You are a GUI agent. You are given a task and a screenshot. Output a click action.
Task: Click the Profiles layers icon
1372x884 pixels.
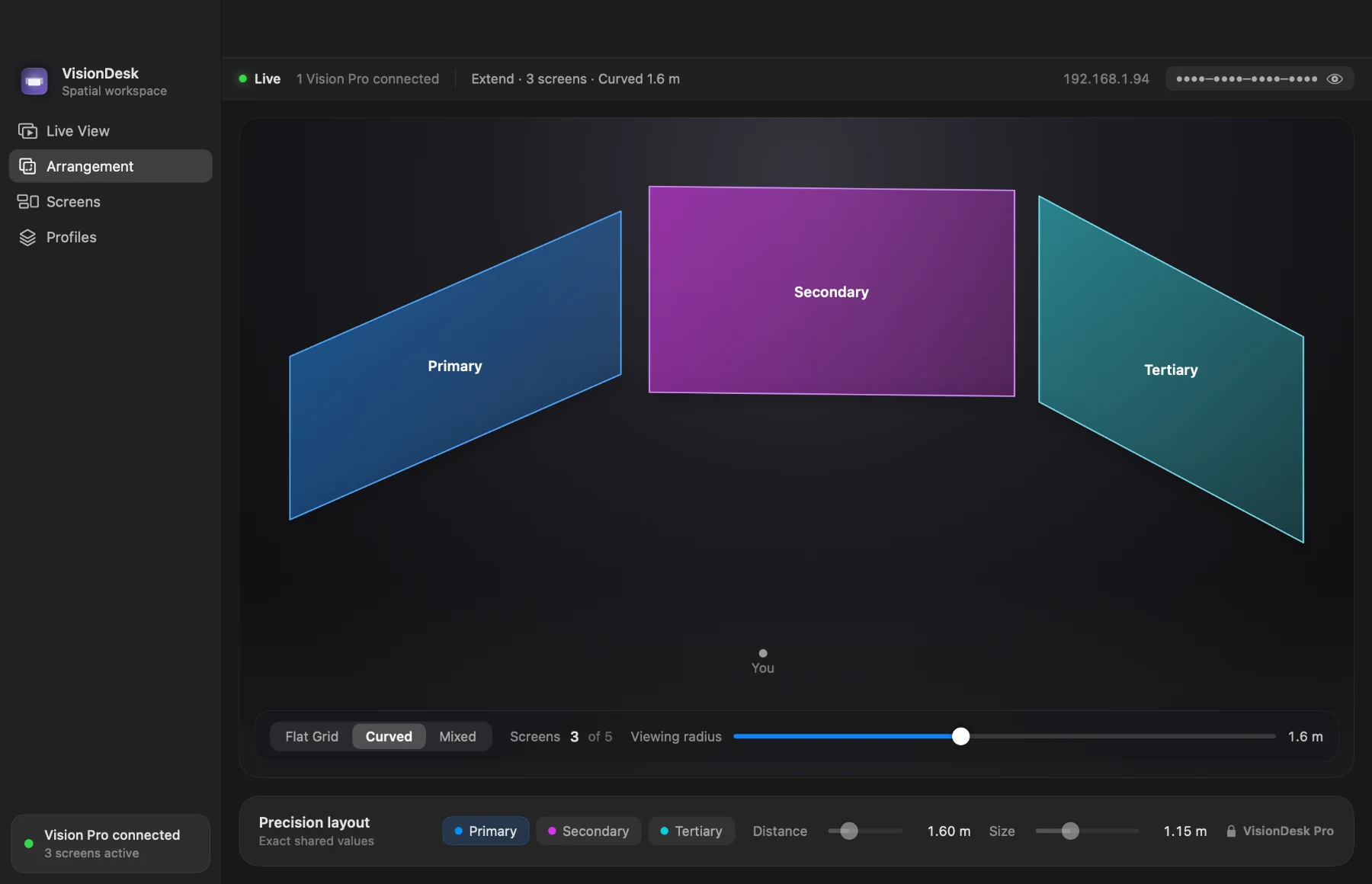[27, 237]
